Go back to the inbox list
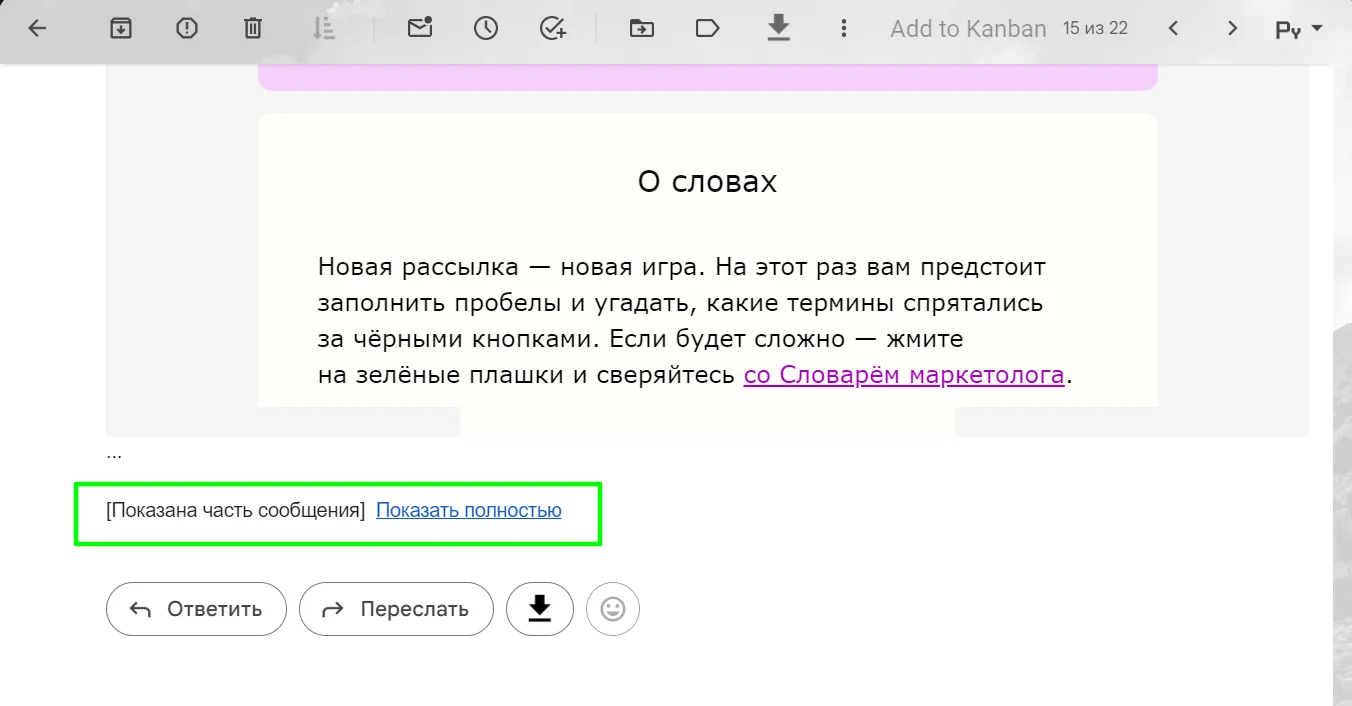This screenshot has width=1352, height=706. [37, 29]
